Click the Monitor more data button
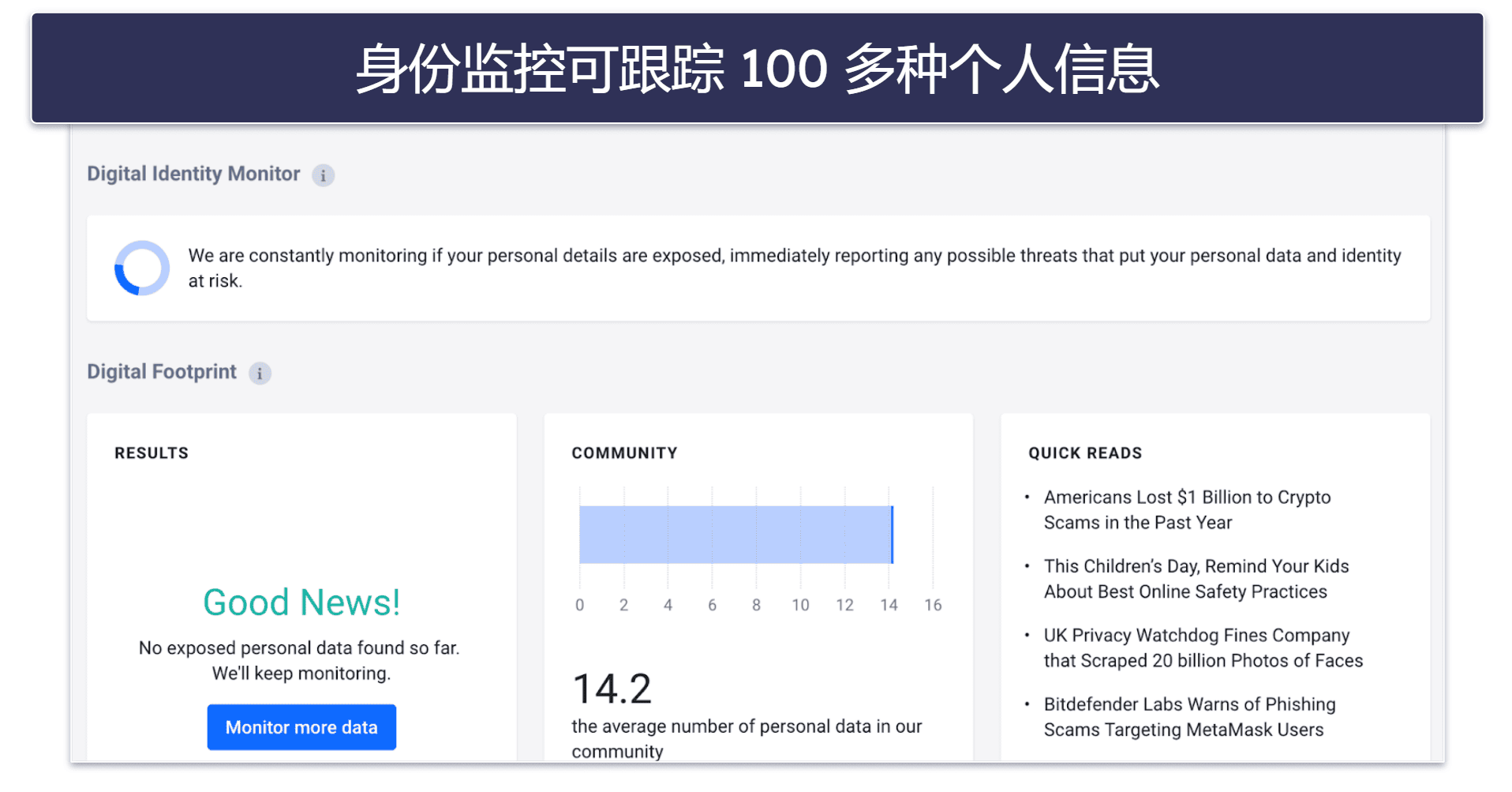This screenshot has height=792, width=1512. pos(301,726)
